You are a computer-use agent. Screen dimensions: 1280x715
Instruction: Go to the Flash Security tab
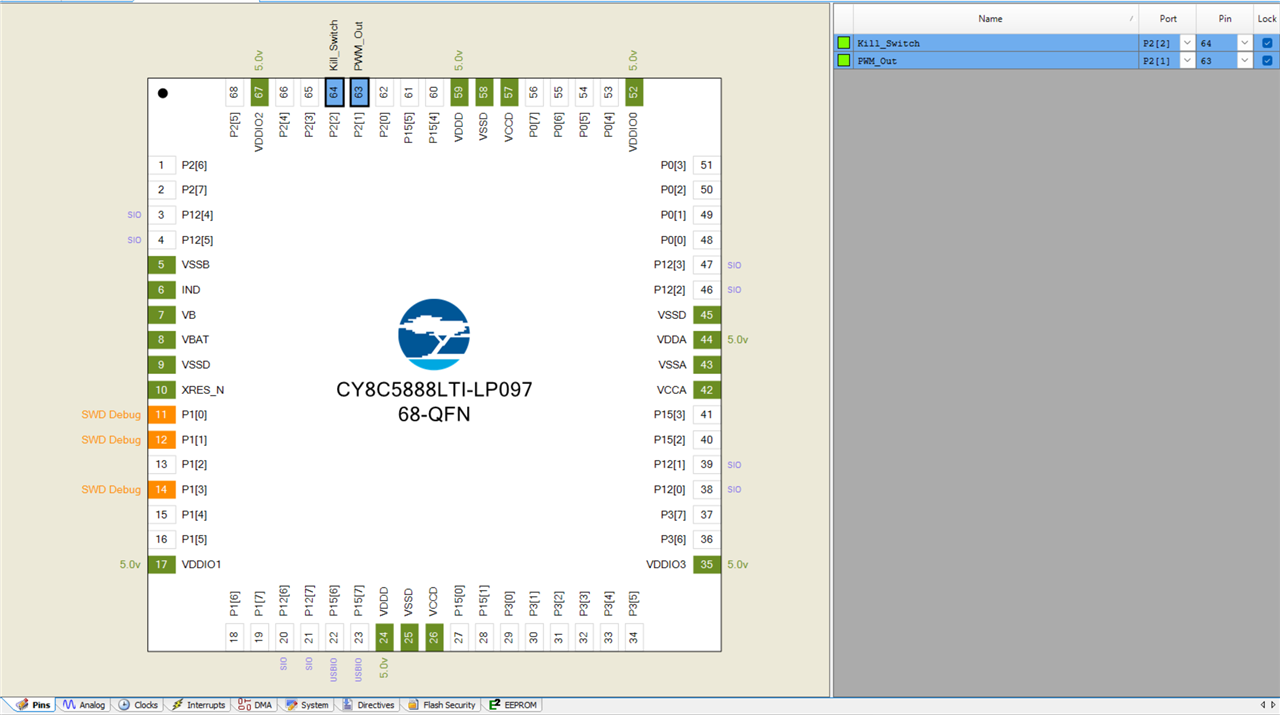tap(441, 705)
